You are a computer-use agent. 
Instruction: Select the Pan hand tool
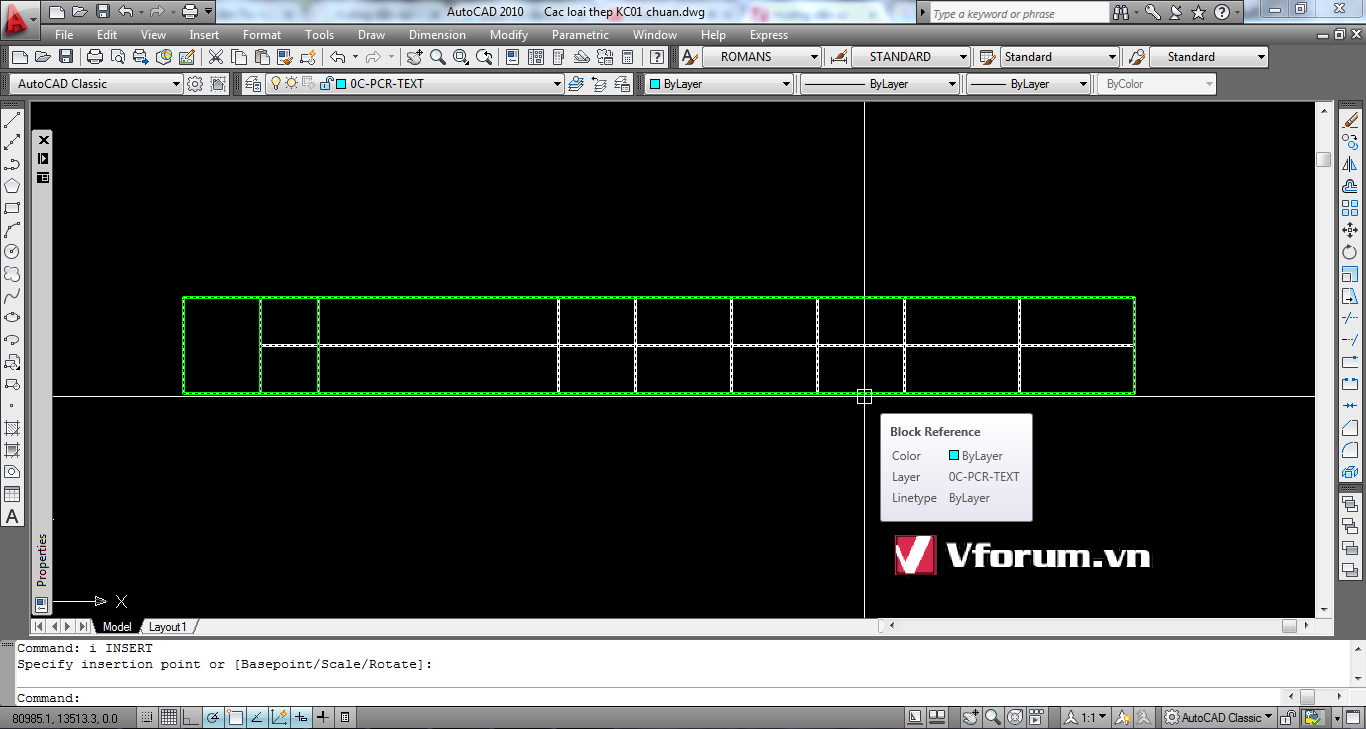415,57
